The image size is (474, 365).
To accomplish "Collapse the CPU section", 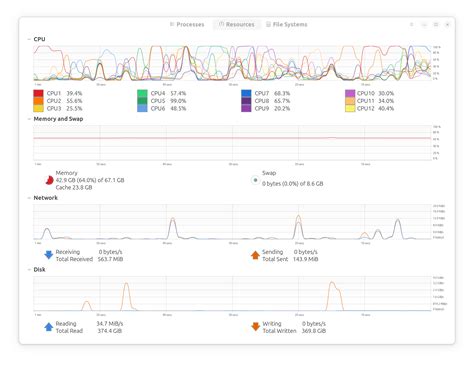I will 29,39.
